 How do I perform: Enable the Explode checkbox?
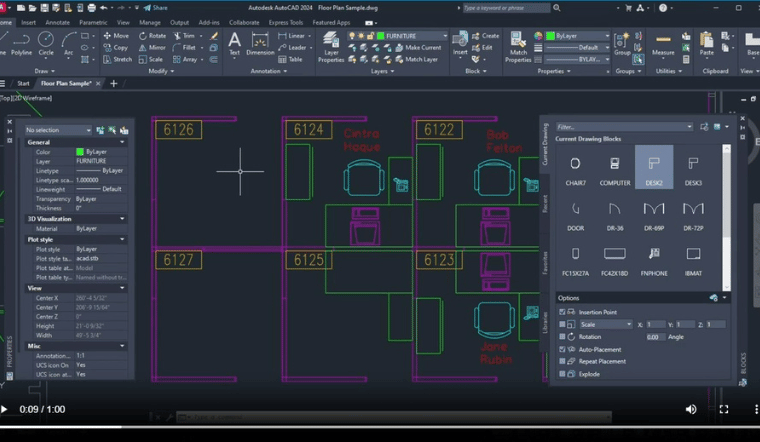(x=562, y=374)
